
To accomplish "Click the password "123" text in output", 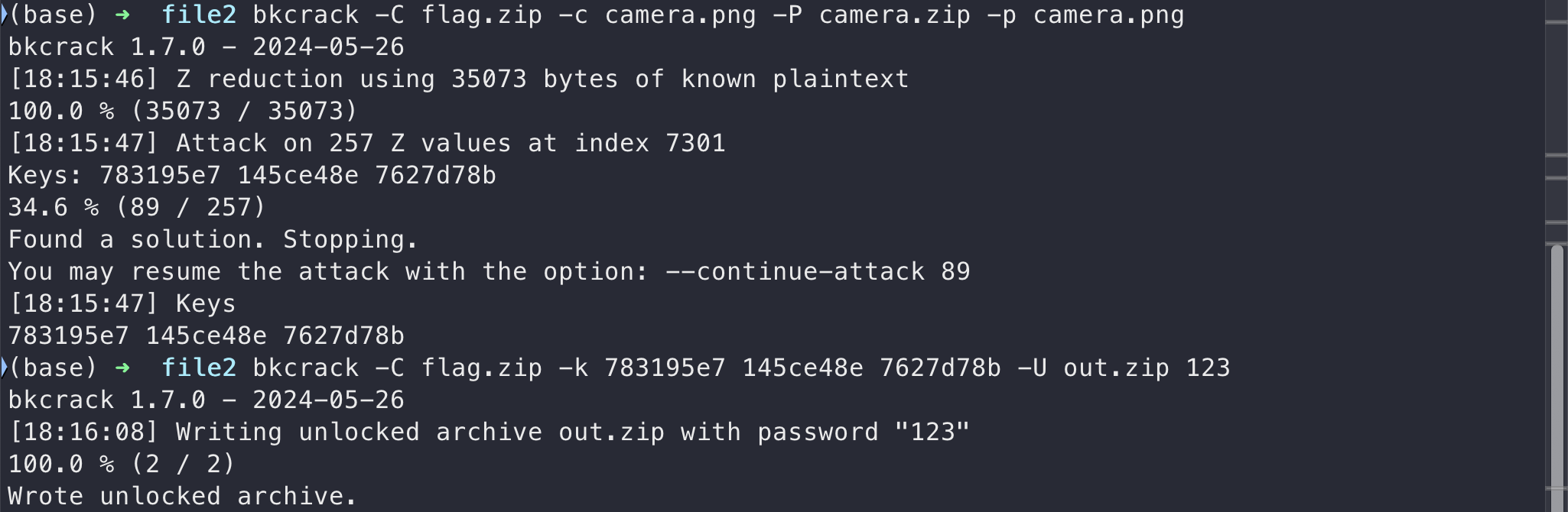I will [864, 433].
